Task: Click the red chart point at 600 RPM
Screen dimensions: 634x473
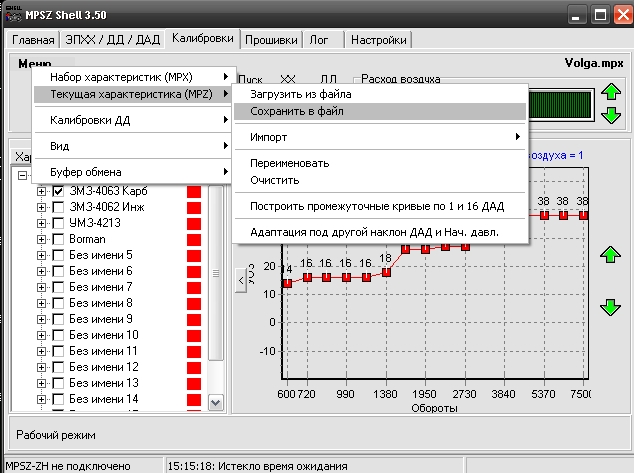Action: 288,283
